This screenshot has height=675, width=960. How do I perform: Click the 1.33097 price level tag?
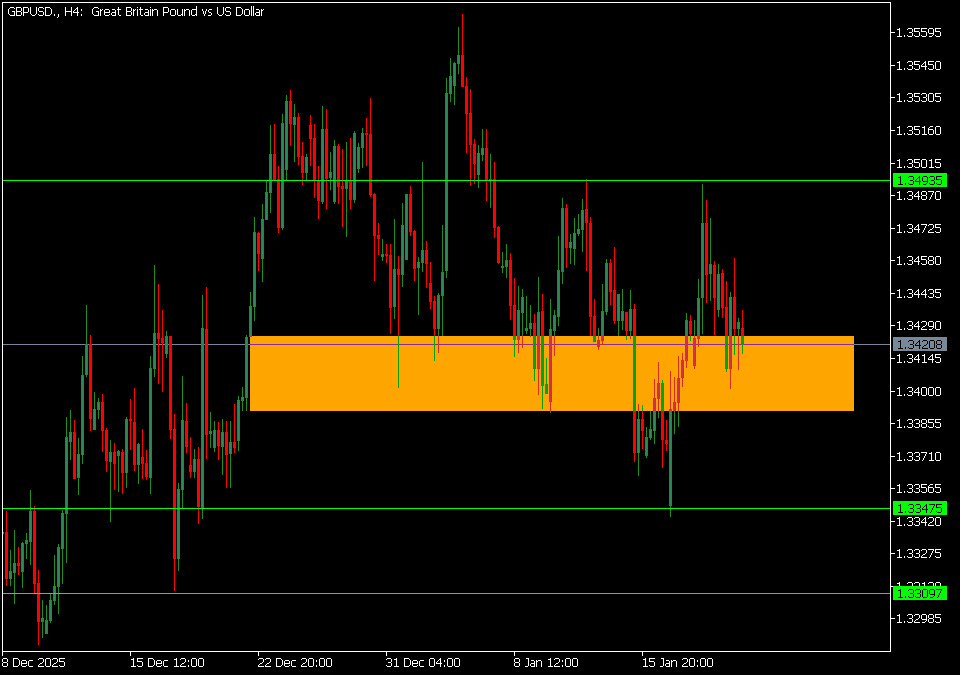tap(919, 593)
